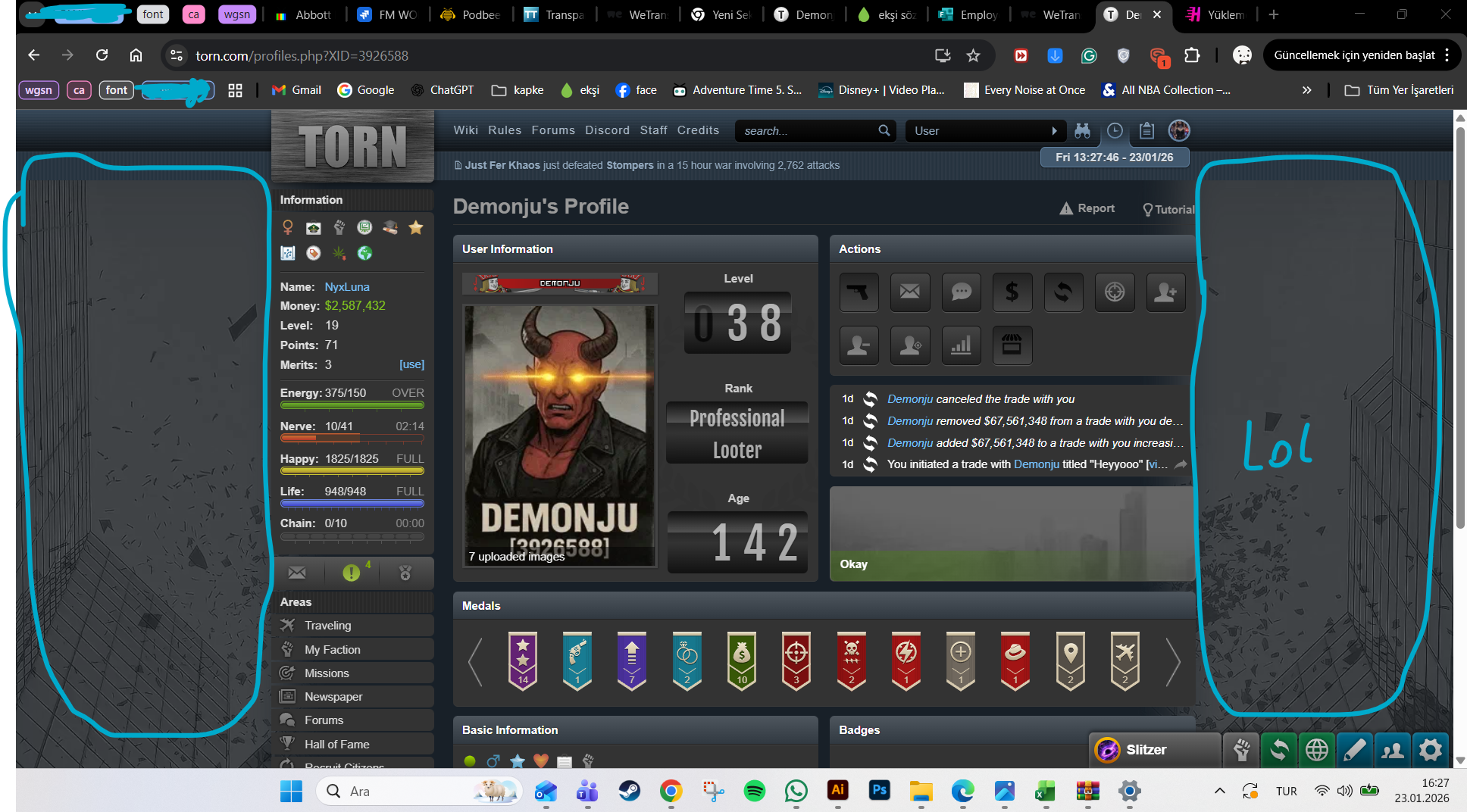This screenshot has height=812, width=1467.
Task: Open the clock icon in the header
Action: tap(1115, 131)
